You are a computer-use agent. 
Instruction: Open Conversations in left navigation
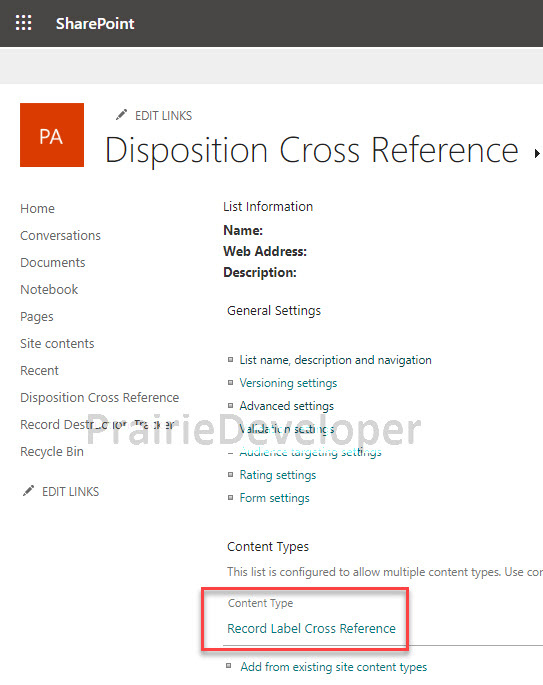60,236
